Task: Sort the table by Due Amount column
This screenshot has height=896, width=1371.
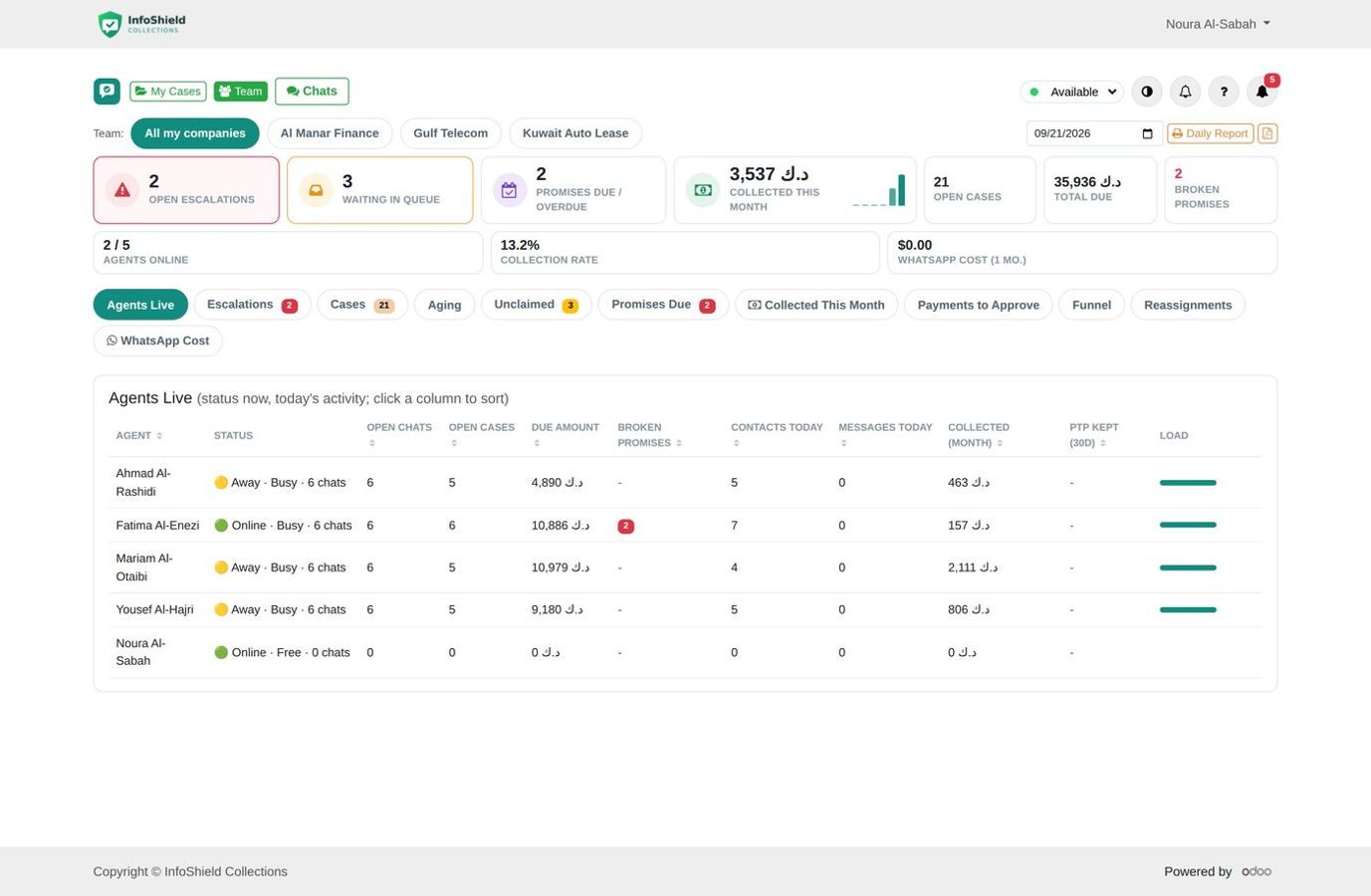Action: click(566, 435)
